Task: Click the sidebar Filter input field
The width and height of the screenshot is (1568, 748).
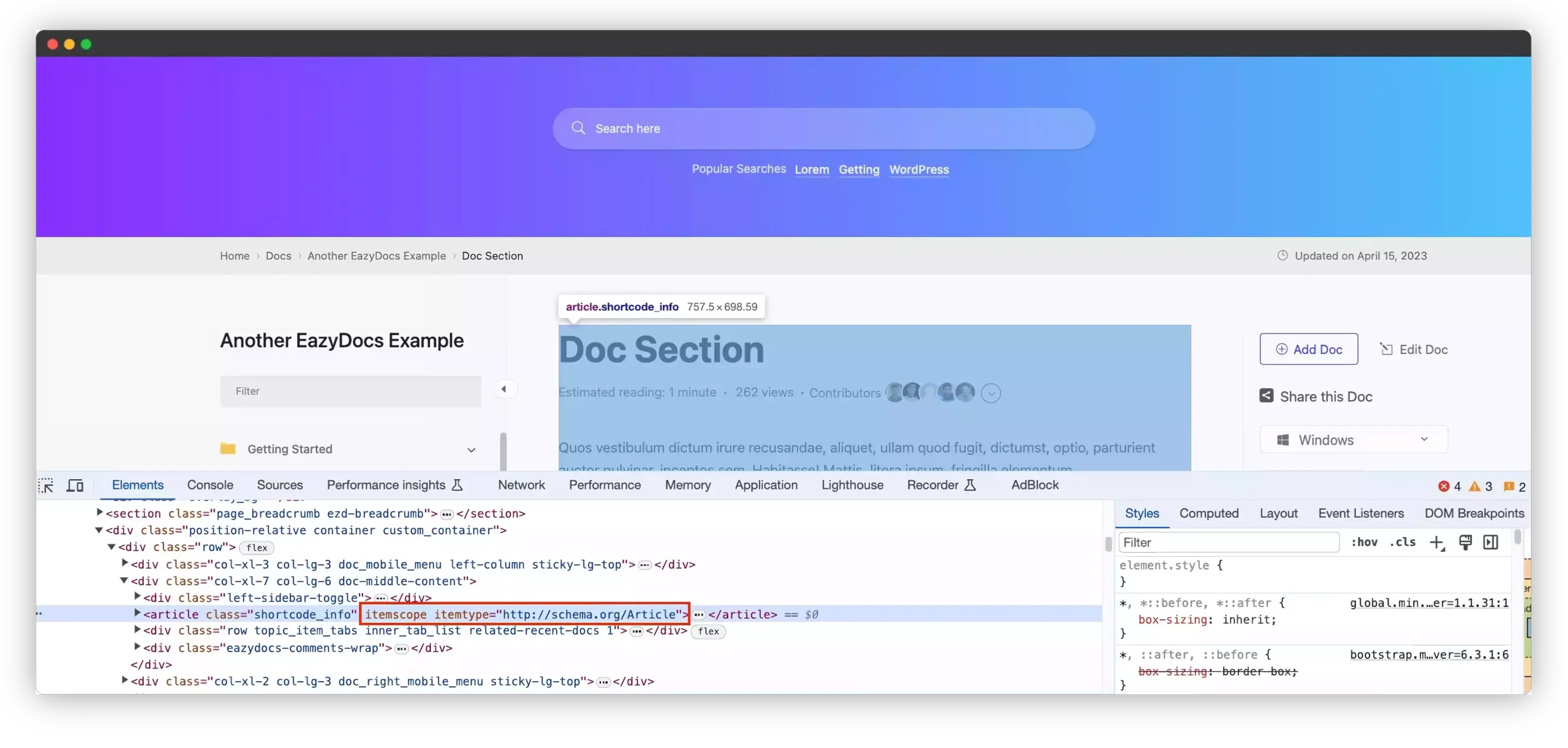Action: 350,391
